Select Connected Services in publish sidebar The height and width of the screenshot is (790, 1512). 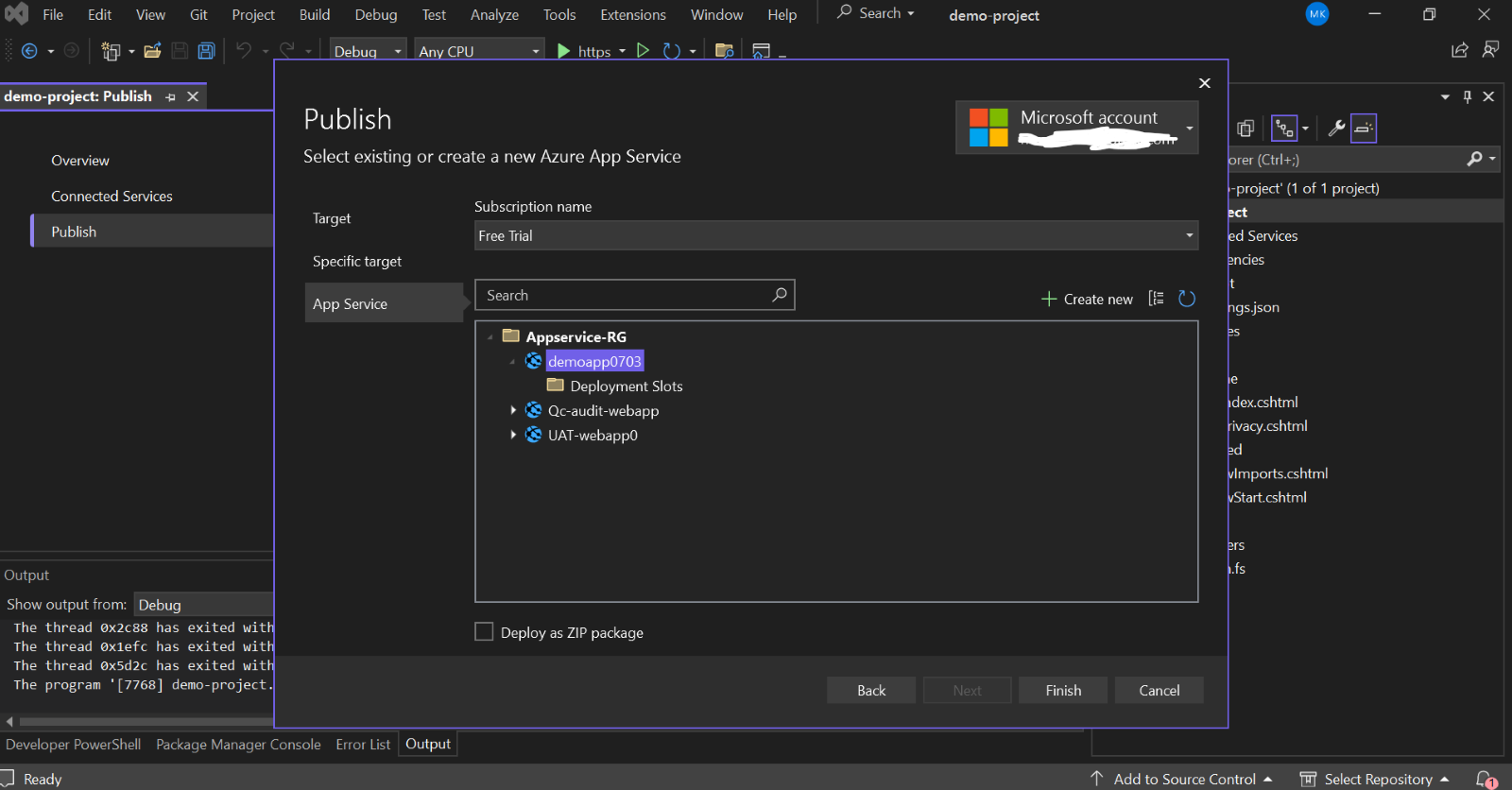point(112,197)
